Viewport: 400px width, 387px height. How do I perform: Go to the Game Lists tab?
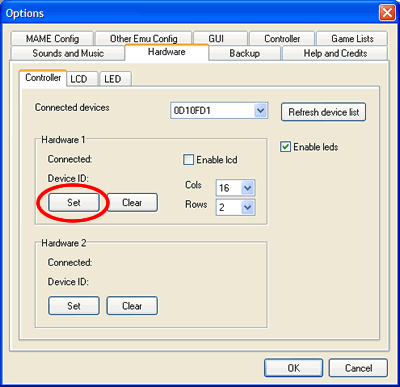coord(352,39)
